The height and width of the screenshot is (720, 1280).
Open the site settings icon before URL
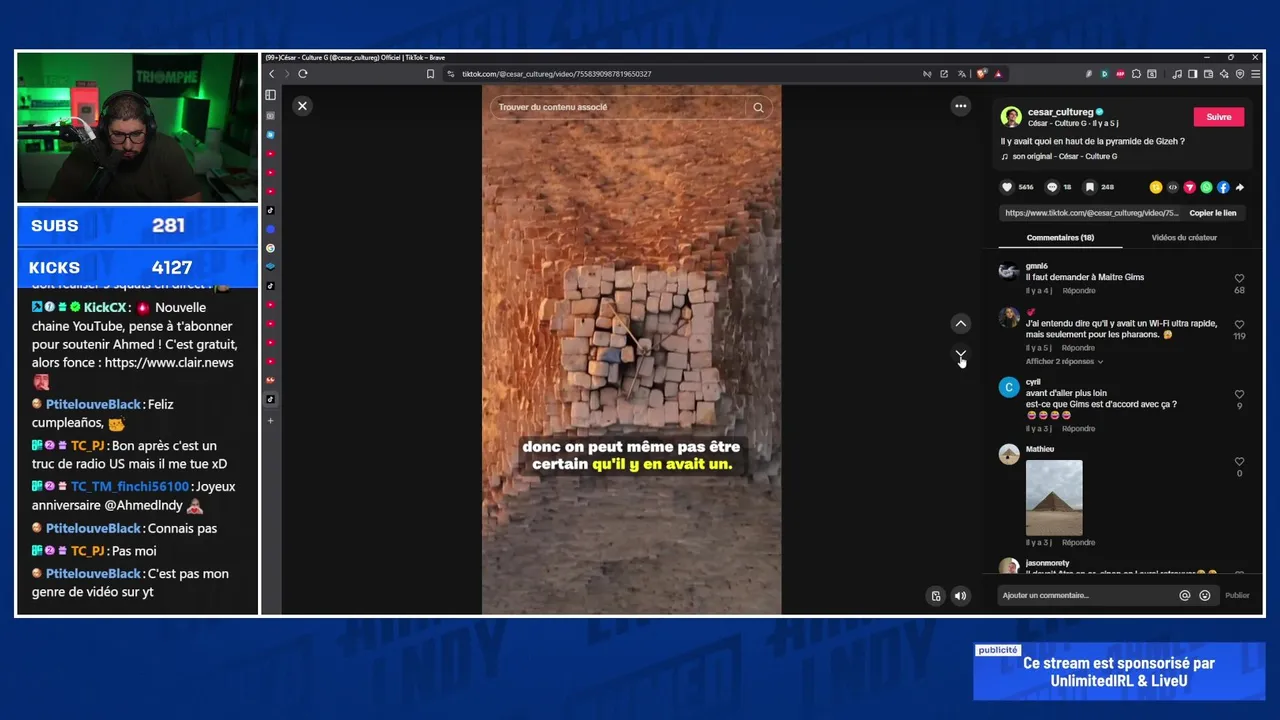[451, 74]
